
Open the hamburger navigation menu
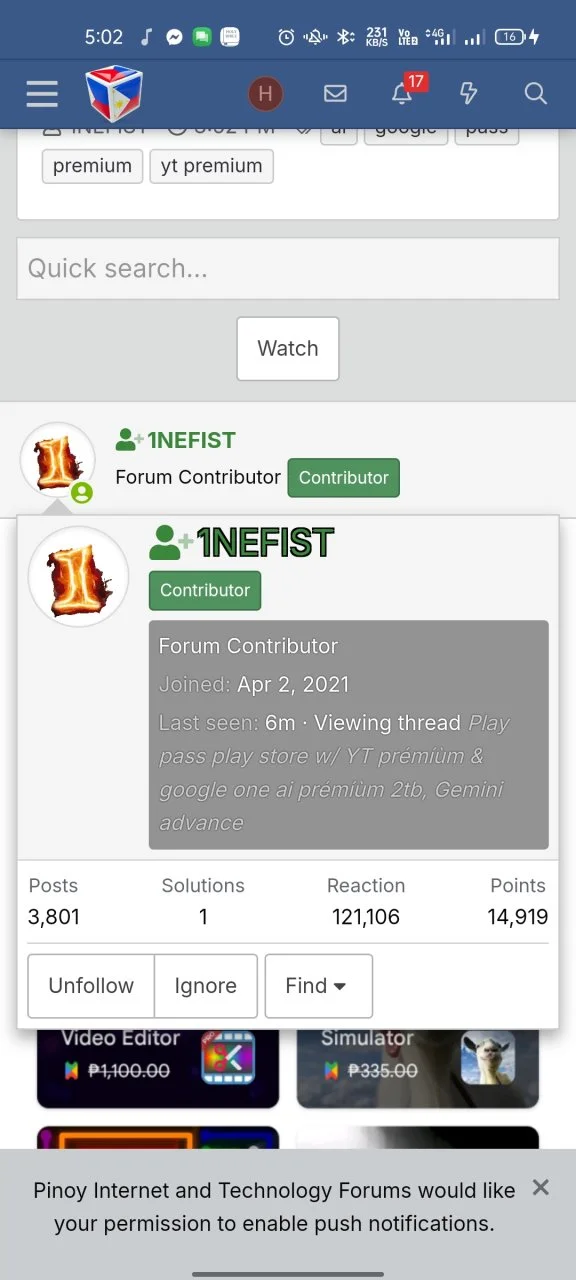point(42,94)
